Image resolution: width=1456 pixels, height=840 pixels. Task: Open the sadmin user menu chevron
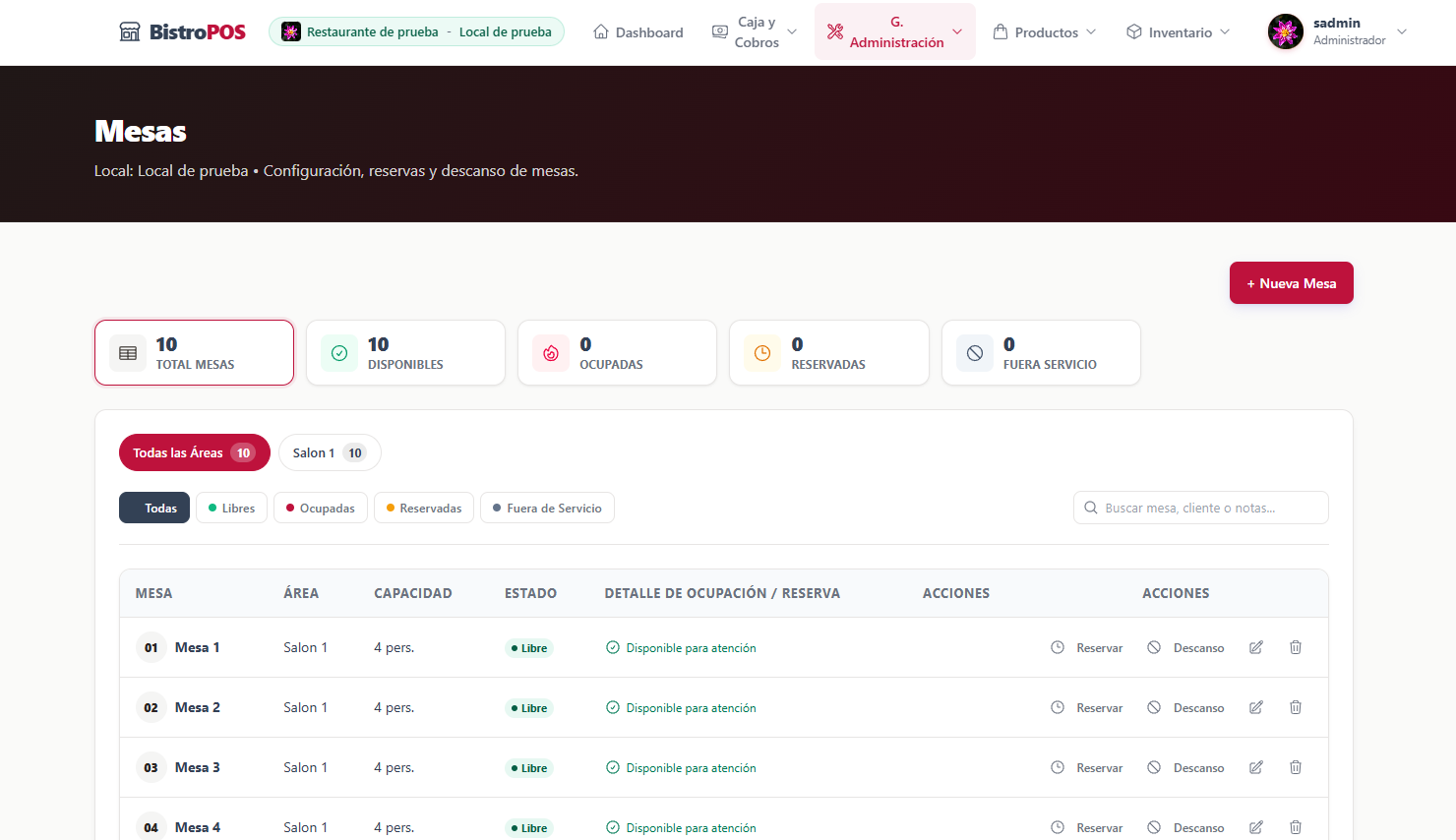click(x=1402, y=31)
